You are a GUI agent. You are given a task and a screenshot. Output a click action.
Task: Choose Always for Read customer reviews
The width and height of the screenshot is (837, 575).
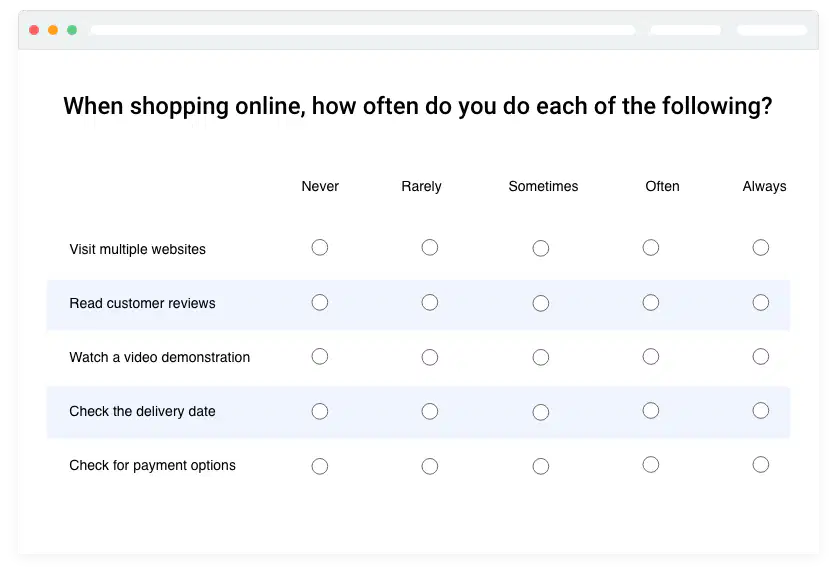(761, 303)
